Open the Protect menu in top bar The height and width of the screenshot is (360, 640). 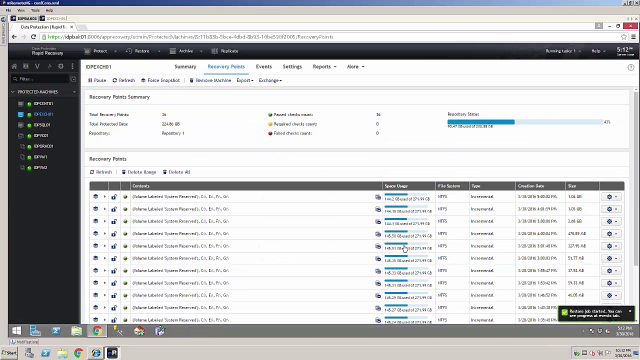(96, 51)
